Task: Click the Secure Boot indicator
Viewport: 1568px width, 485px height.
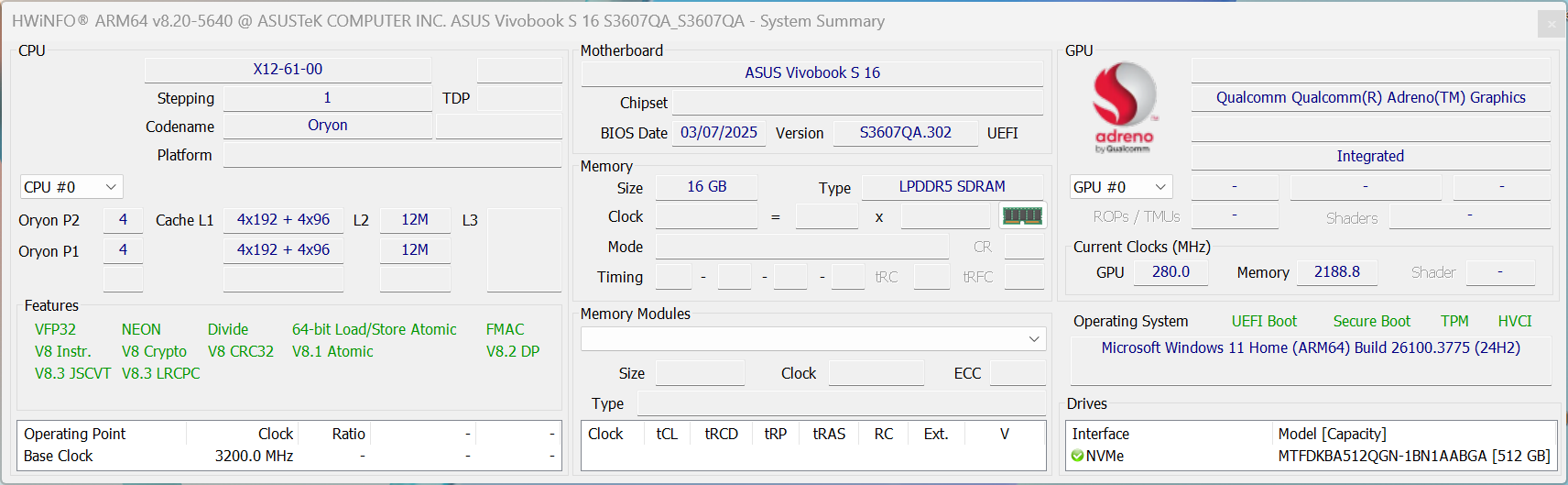Action: (x=1371, y=321)
